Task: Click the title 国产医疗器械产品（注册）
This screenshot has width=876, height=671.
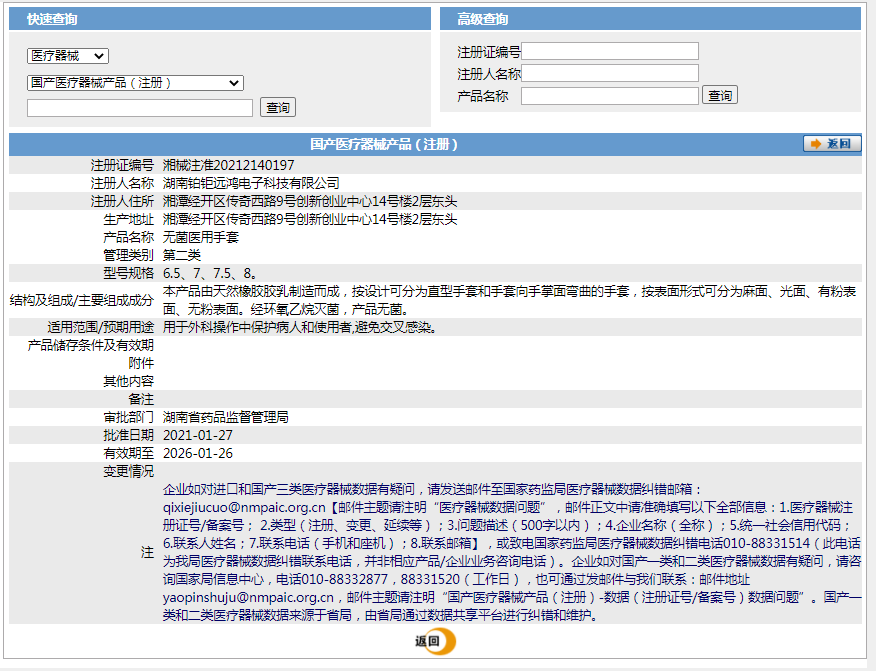Action: pyautogui.click(x=384, y=145)
